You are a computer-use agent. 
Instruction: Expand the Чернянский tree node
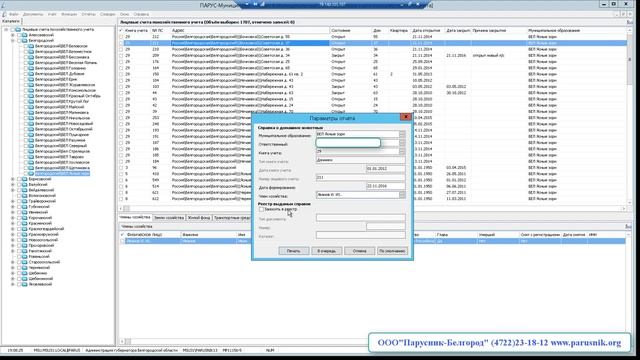click(13, 268)
